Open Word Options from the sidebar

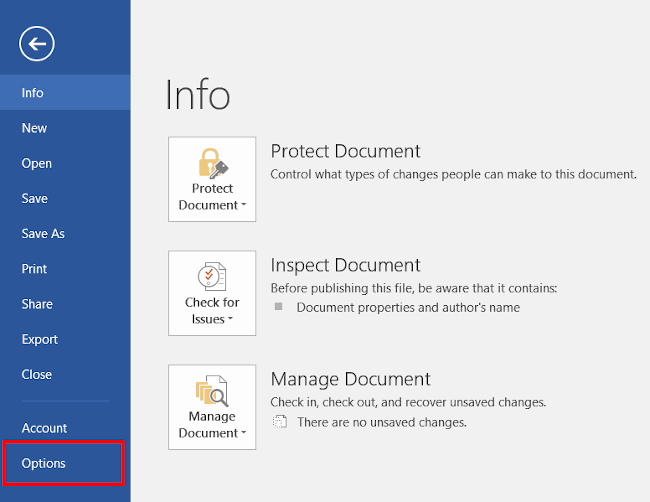(43, 463)
